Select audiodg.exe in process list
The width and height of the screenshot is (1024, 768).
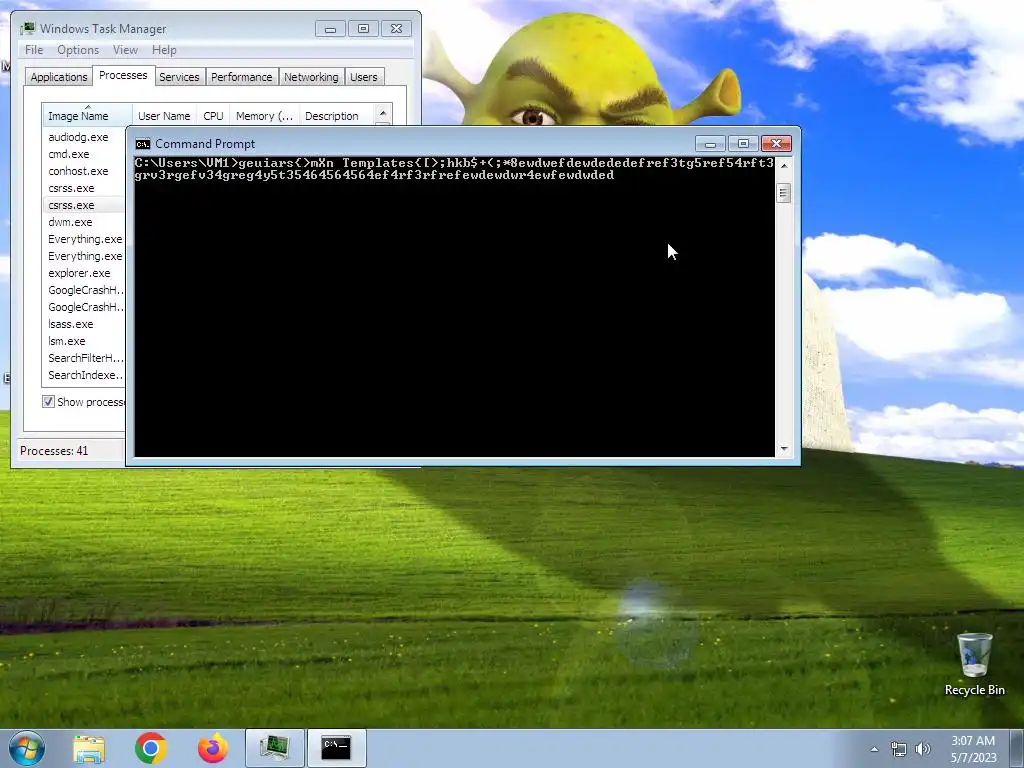pyautogui.click(x=78, y=137)
